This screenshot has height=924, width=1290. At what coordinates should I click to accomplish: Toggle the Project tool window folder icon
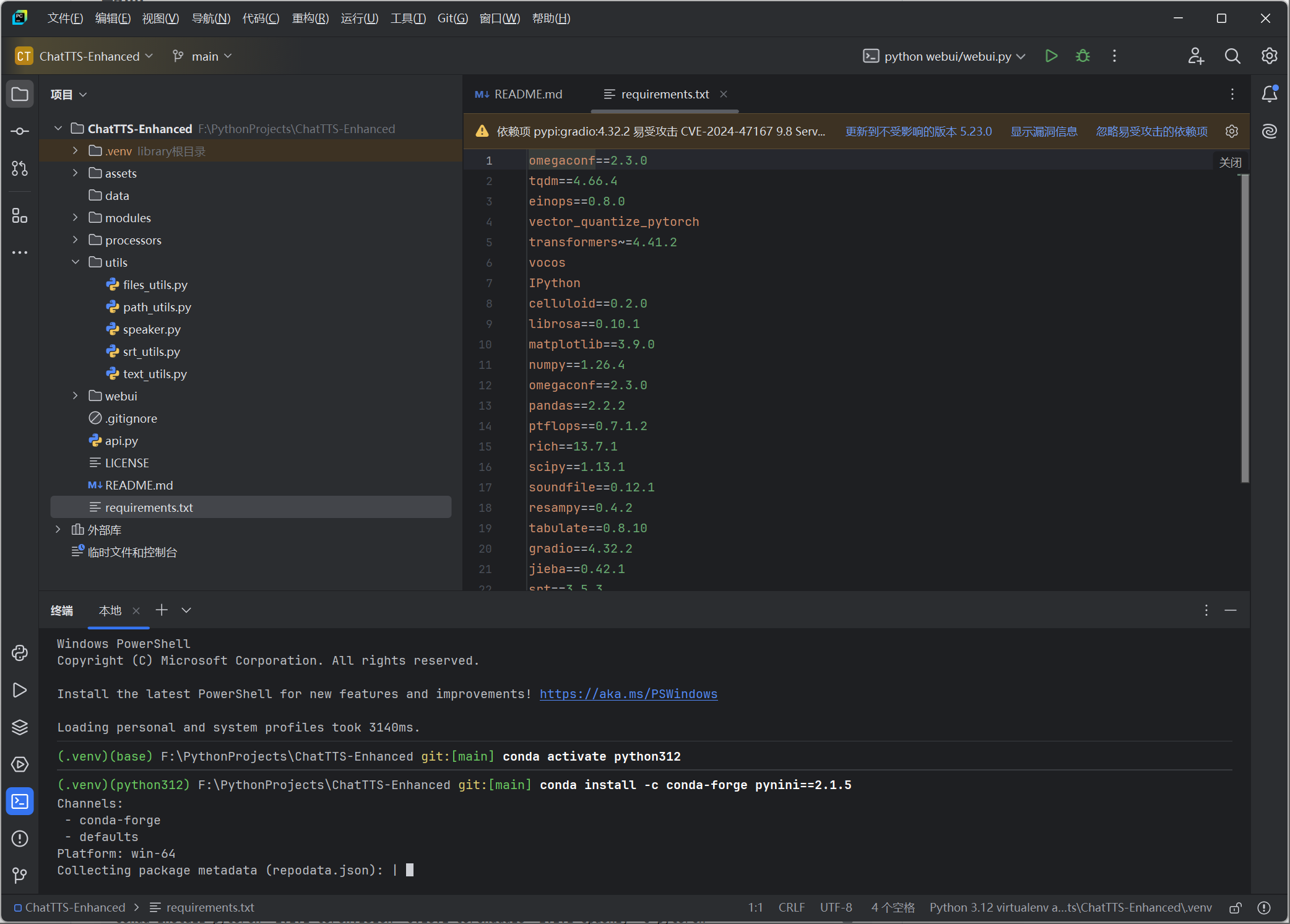pyautogui.click(x=20, y=94)
